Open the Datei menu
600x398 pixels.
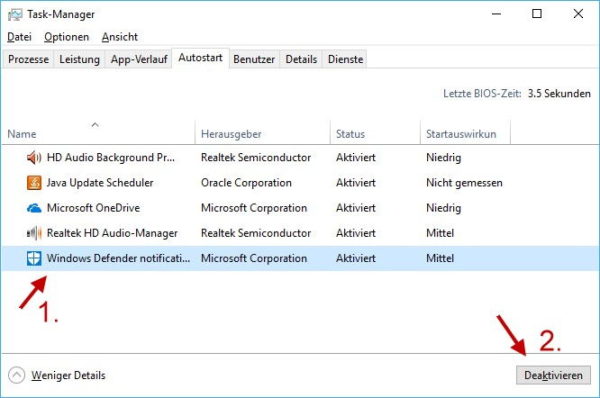click(x=19, y=37)
